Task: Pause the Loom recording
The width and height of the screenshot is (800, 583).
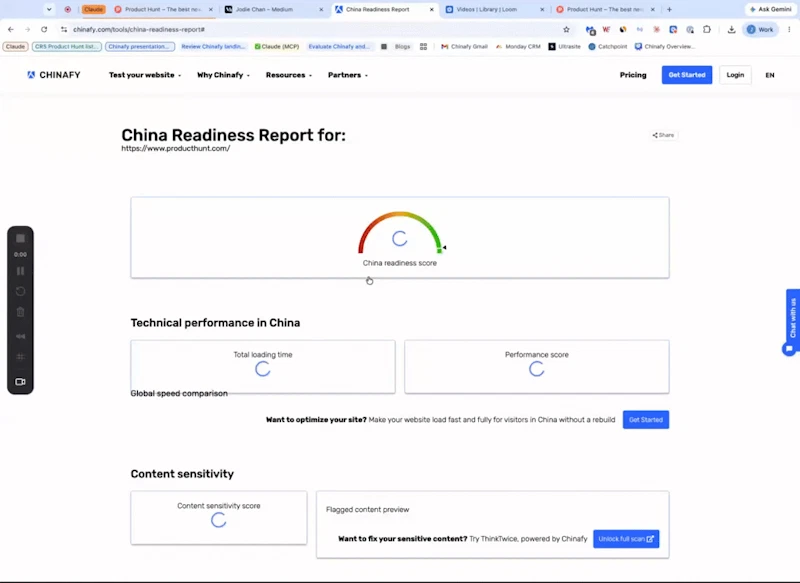Action: pyautogui.click(x=20, y=271)
